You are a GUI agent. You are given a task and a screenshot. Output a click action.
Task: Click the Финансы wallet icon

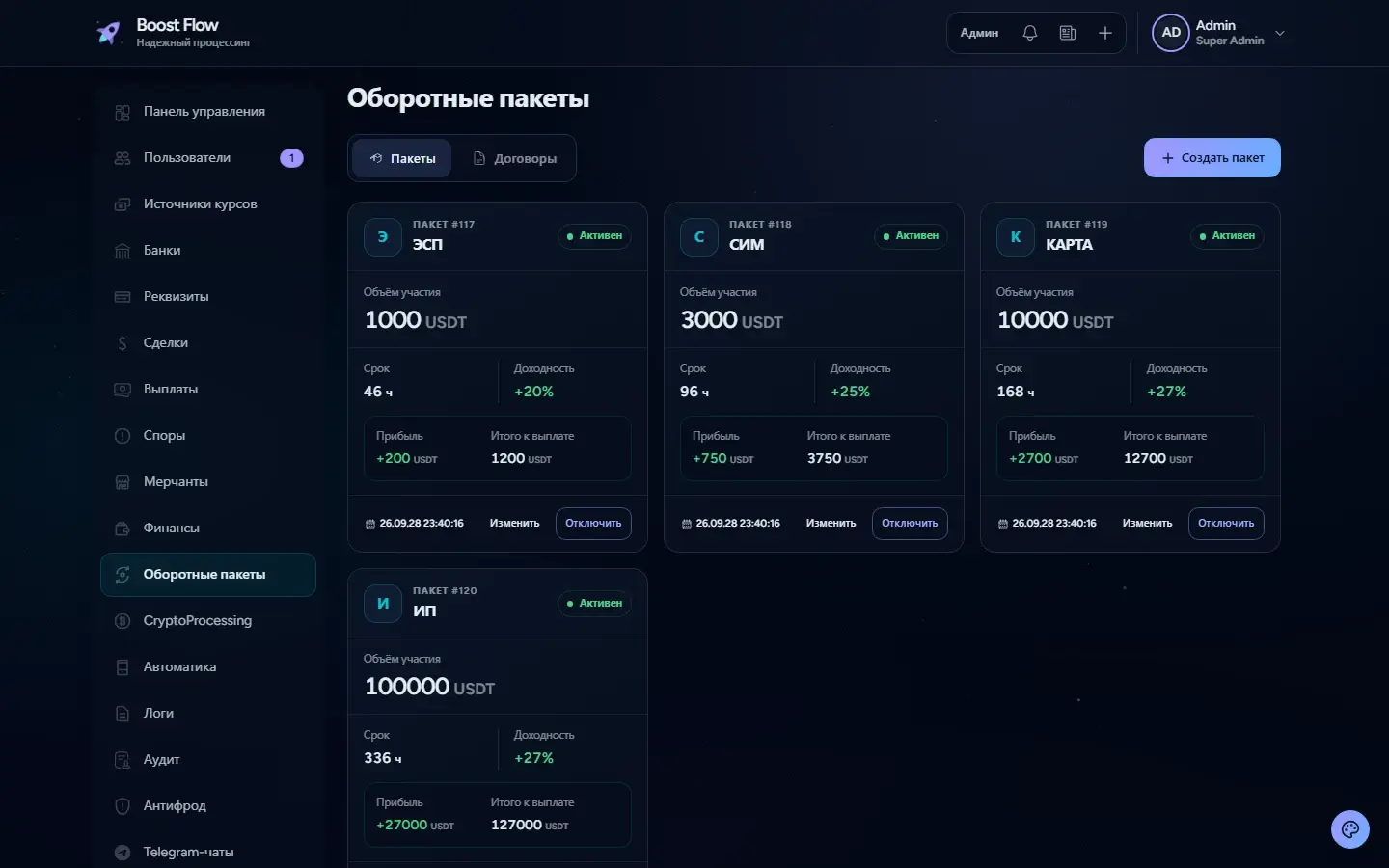[x=123, y=529]
